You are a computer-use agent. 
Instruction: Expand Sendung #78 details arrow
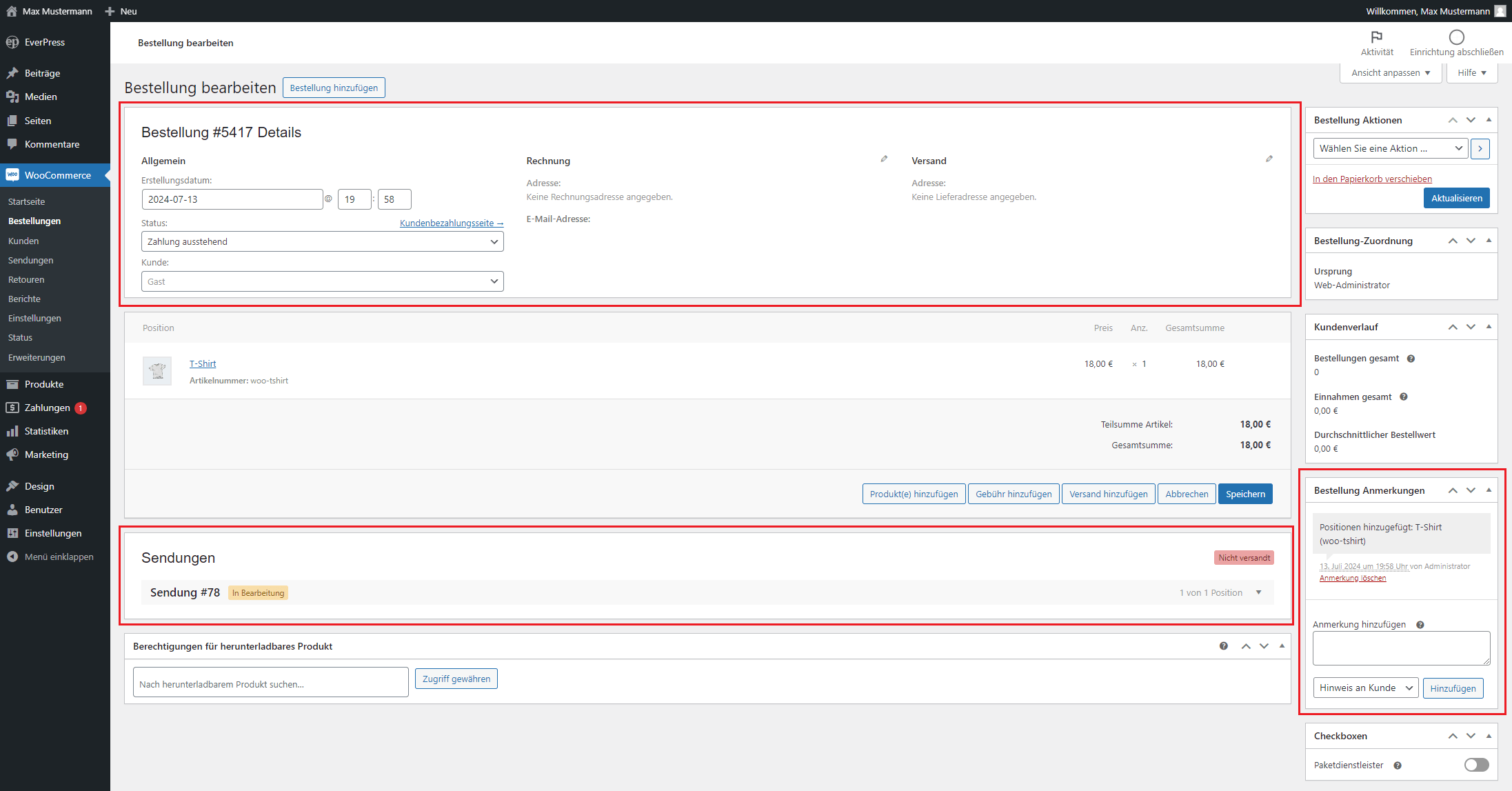(x=1259, y=592)
